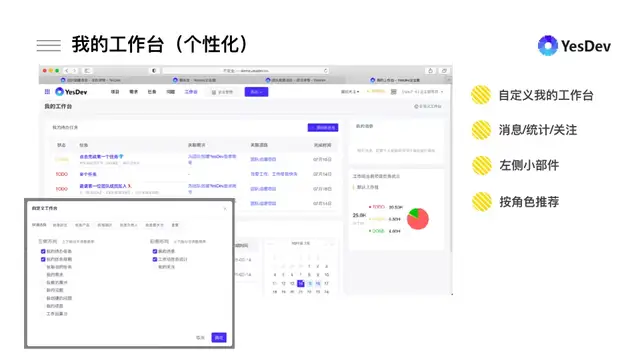This screenshot has height=360, width=640.
Task: Open the 工作台 menu in the top navigation
Action: point(191,92)
